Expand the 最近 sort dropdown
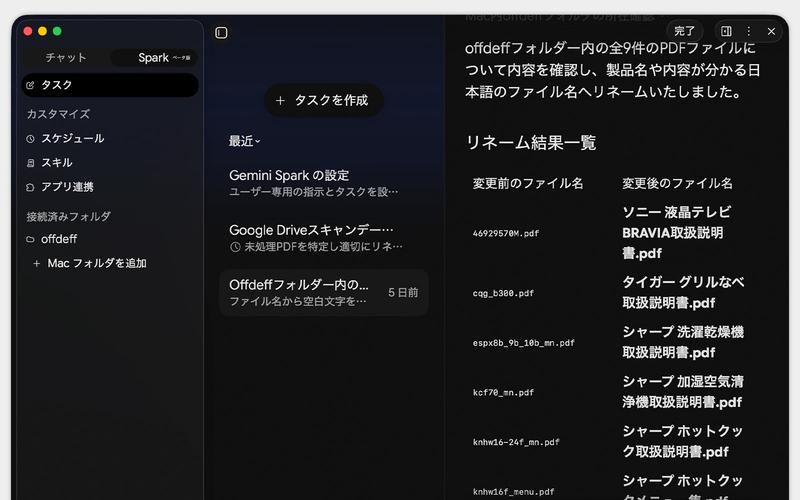Screen dimensions: 800x500 click(x=244, y=141)
